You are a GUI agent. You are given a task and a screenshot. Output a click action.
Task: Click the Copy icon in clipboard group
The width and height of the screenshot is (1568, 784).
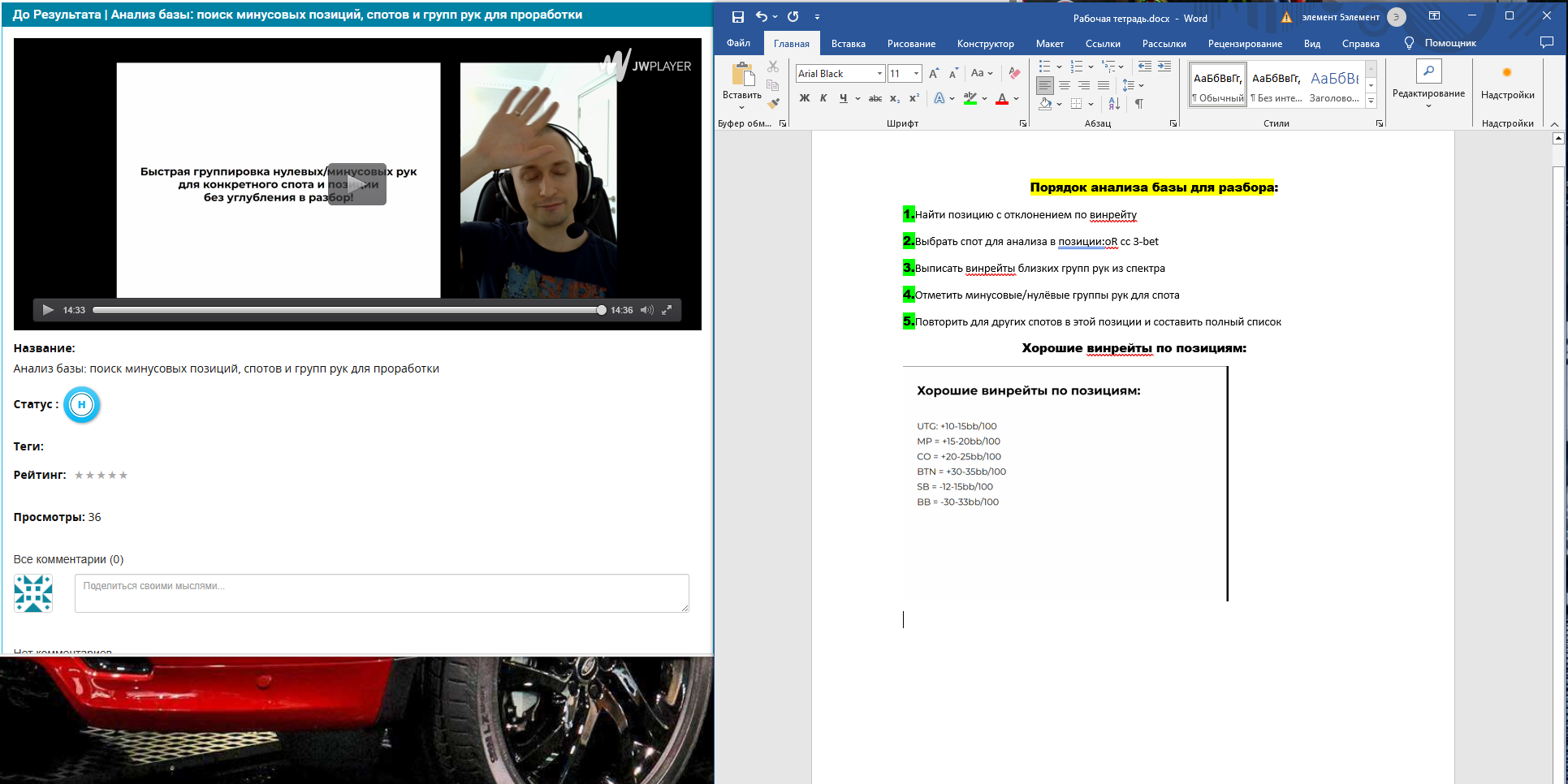pos(773,85)
